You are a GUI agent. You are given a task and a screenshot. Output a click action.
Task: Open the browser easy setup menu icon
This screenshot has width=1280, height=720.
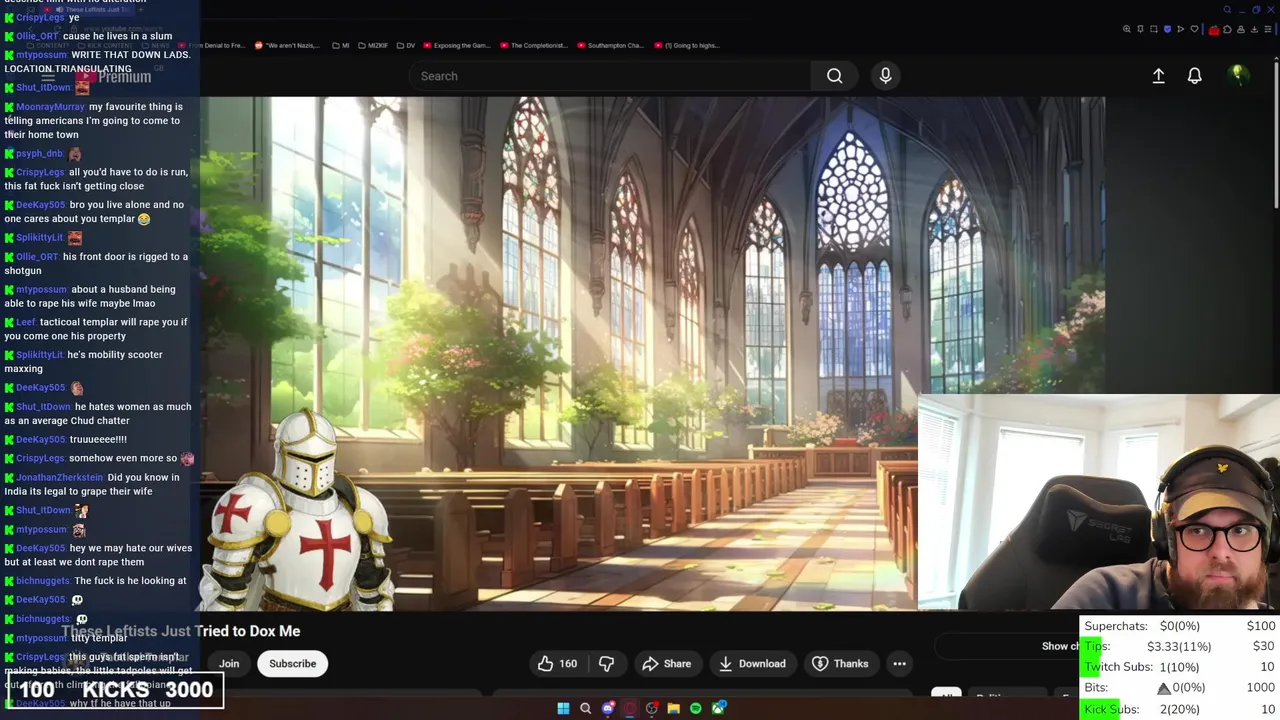pos(1268,29)
